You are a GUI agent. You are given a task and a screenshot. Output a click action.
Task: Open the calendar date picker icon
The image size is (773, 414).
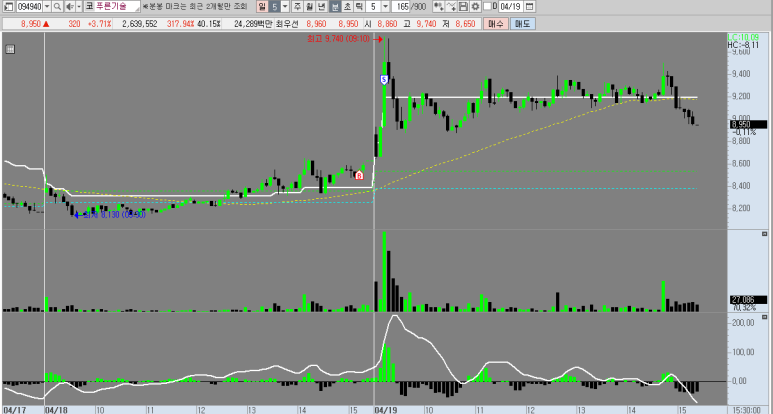[529, 6]
